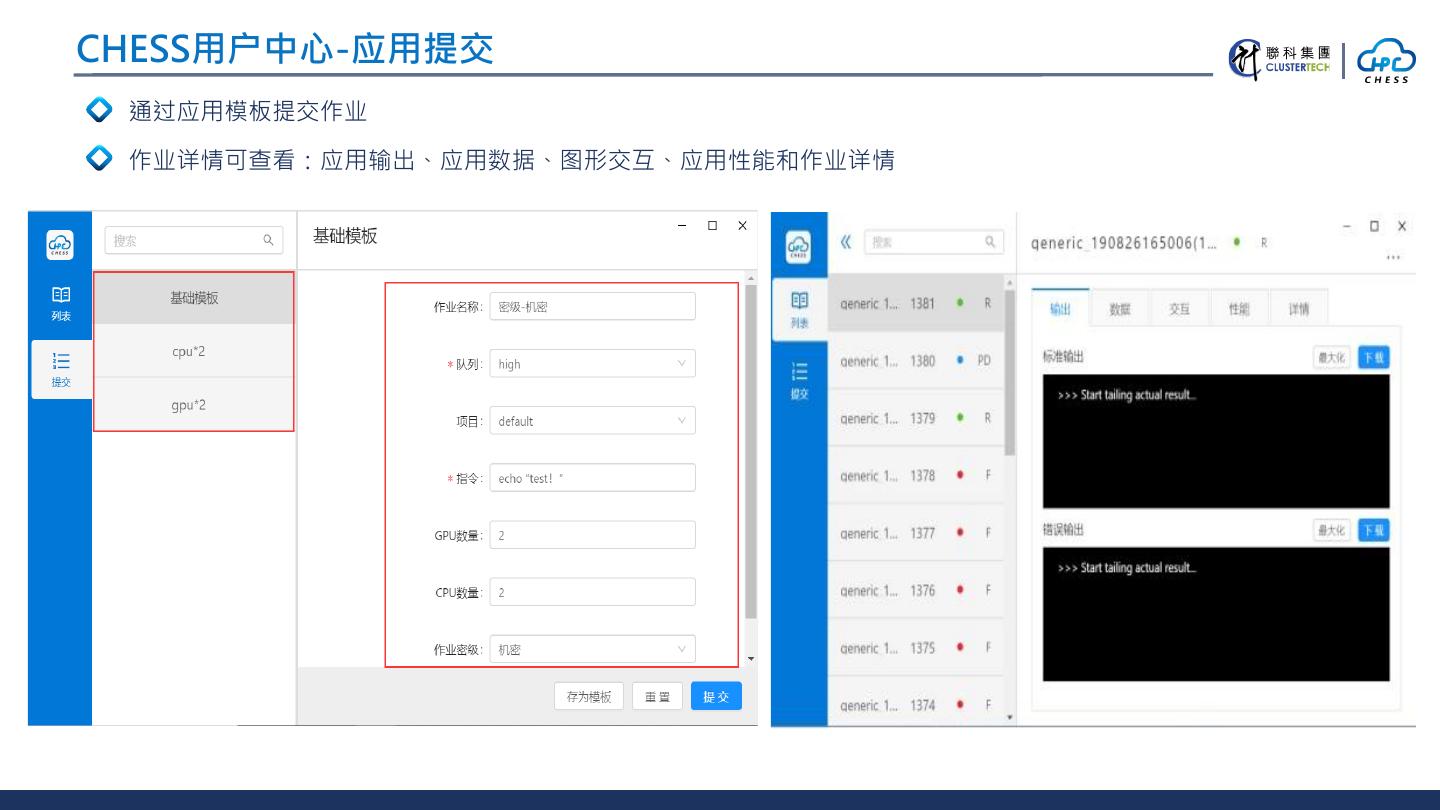Click the list (列表) icon in left sidebar

pyautogui.click(x=61, y=303)
